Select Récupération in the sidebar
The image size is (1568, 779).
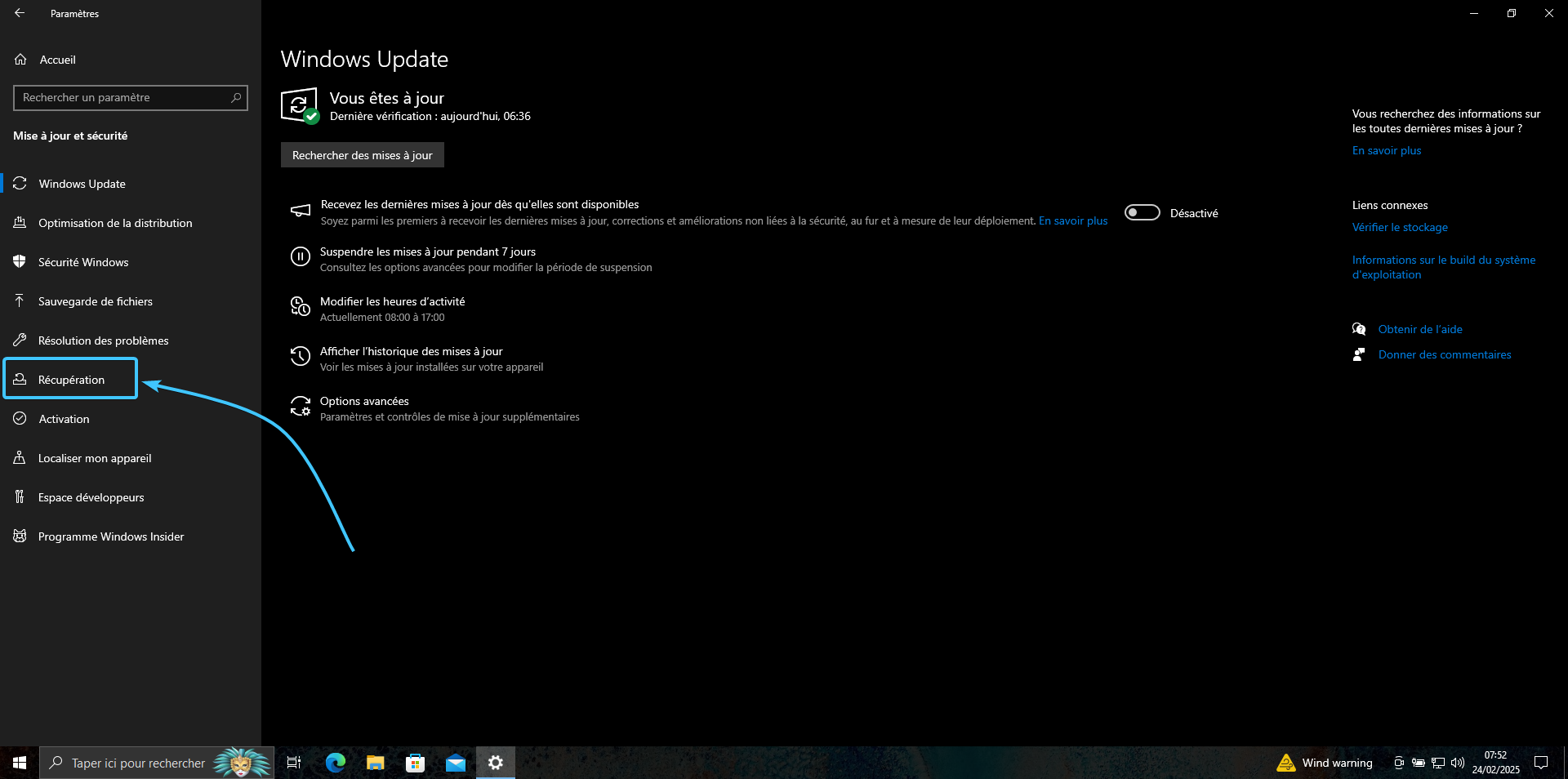tap(131, 380)
